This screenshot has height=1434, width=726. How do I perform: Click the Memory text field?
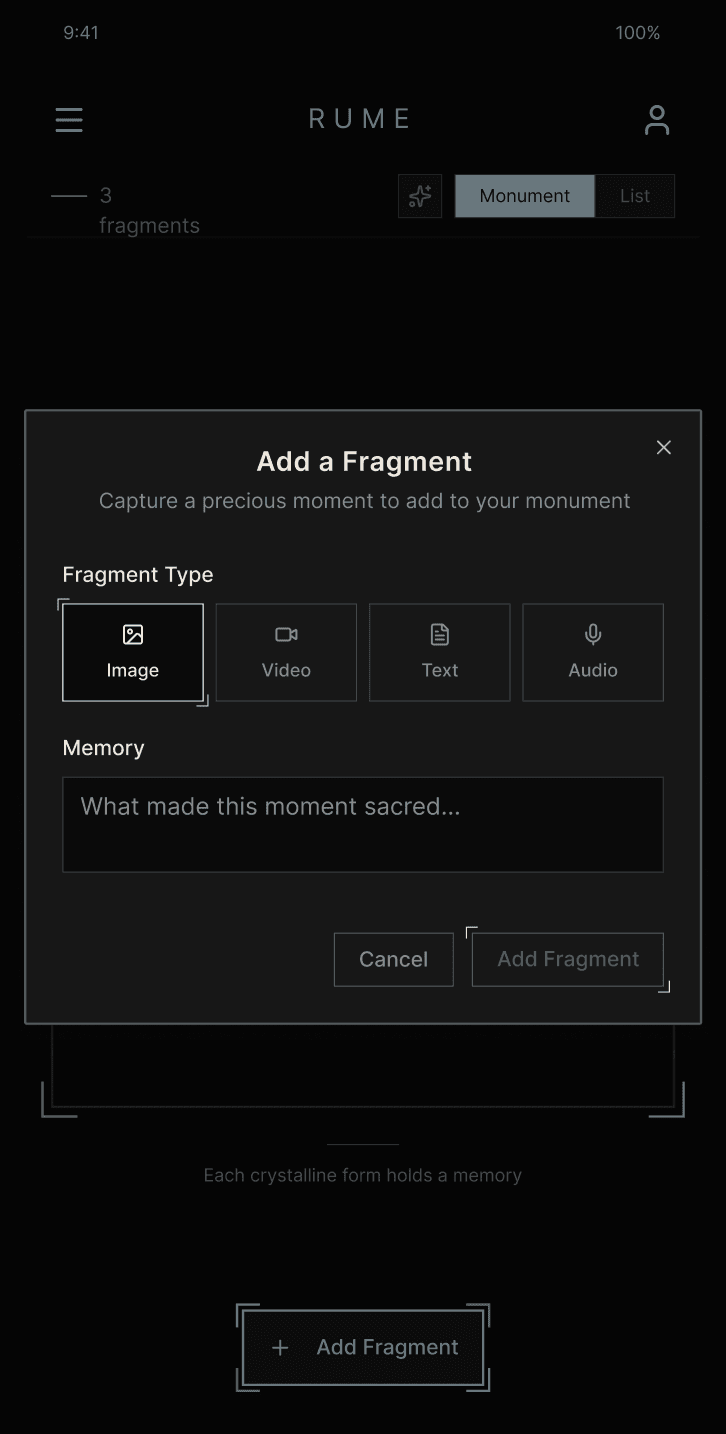pos(363,824)
